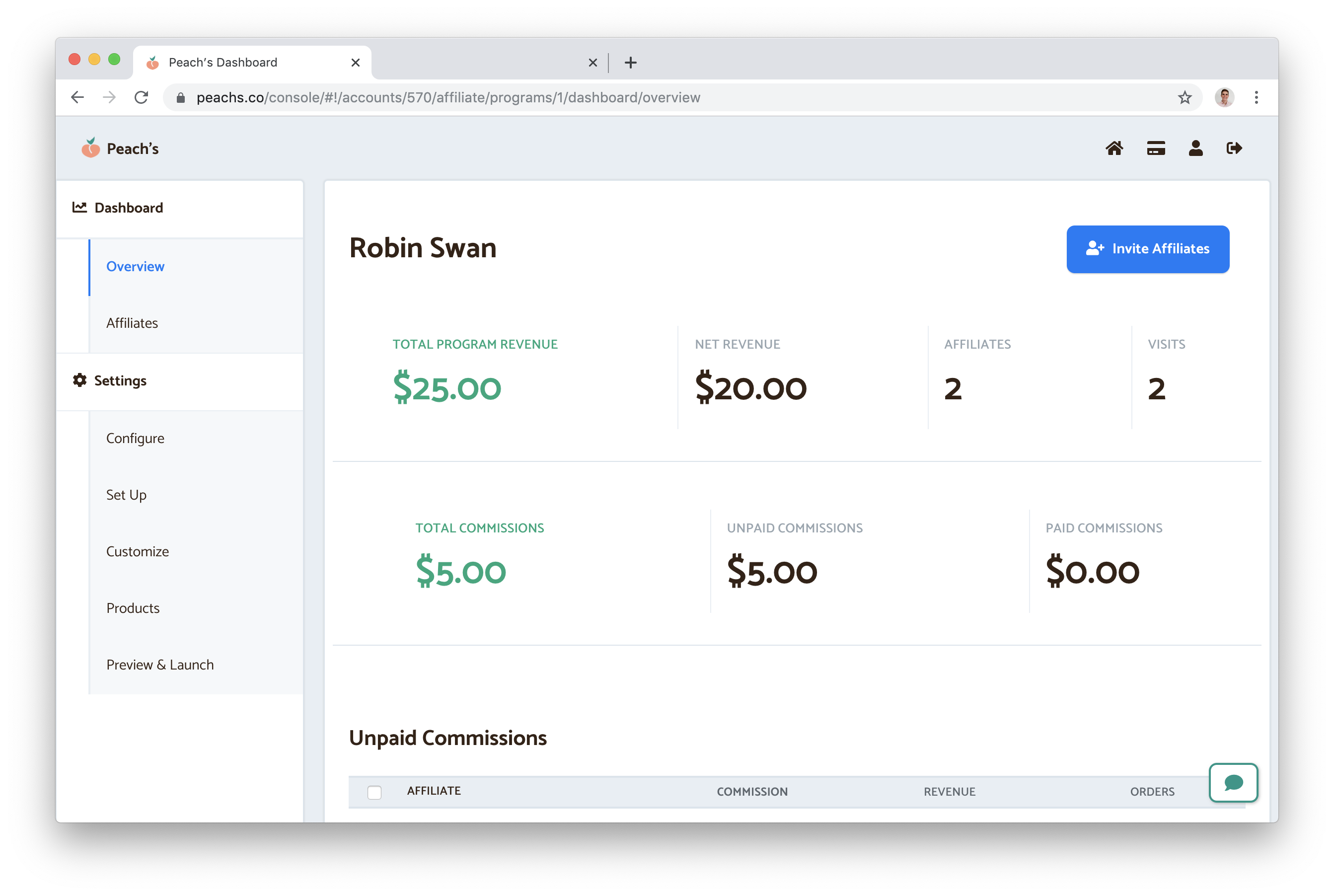Viewport: 1334px width, 896px height.
Task: Bookmark page with the star icon
Action: coord(1185,98)
